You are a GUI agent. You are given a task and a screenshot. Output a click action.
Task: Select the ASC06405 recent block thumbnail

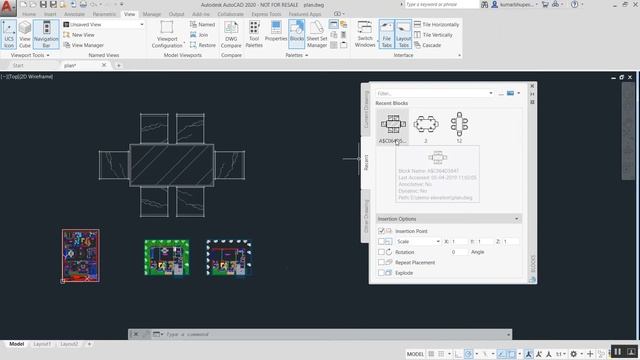[x=393, y=127]
